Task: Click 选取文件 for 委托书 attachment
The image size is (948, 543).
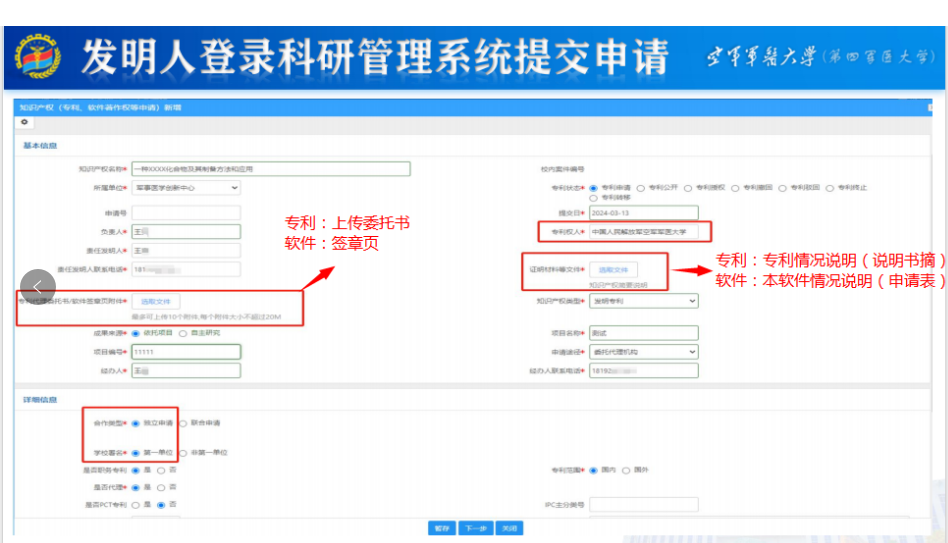Action: [x=155, y=301]
